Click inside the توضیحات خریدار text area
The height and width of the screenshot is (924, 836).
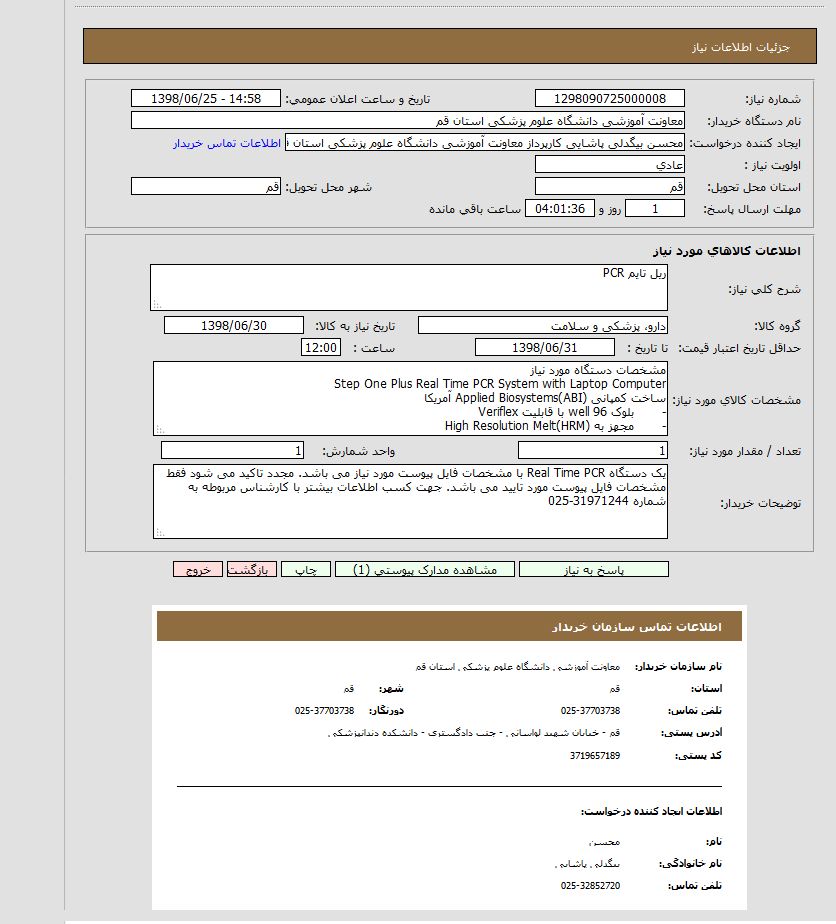pos(410,500)
